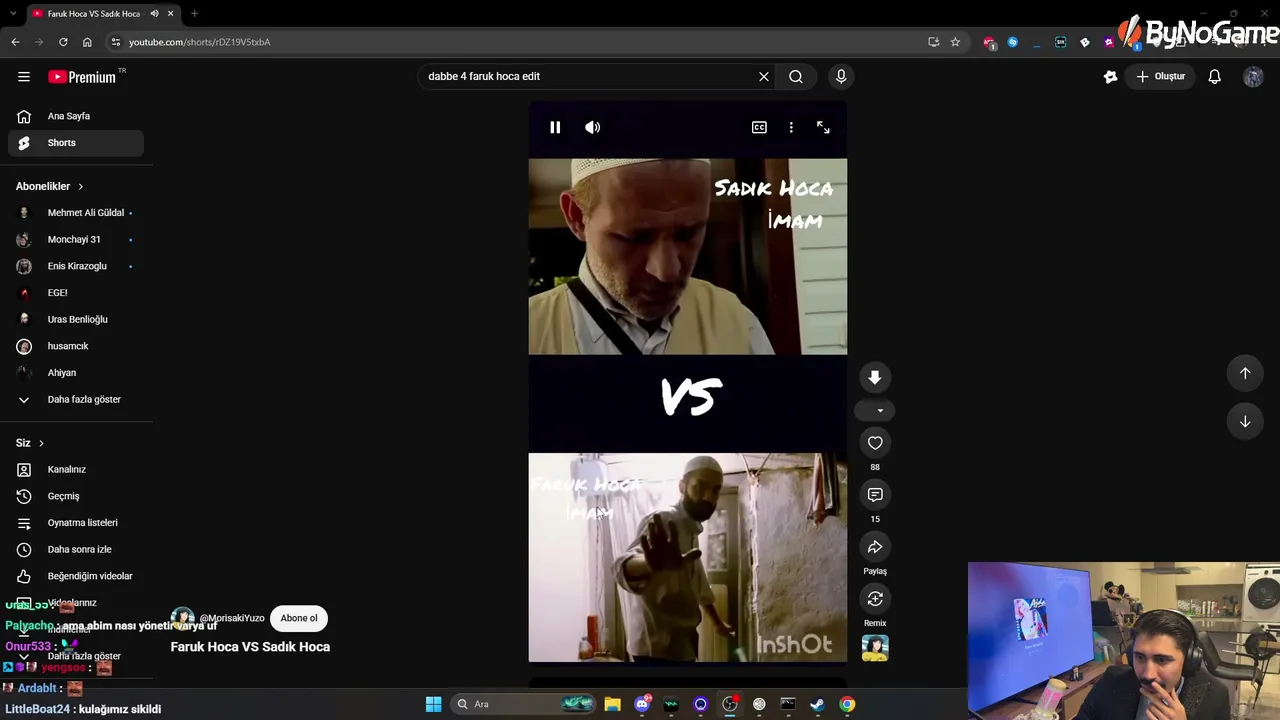Screen dimensions: 1280x720
Task: Pause the Short video
Action: [x=555, y=127]
